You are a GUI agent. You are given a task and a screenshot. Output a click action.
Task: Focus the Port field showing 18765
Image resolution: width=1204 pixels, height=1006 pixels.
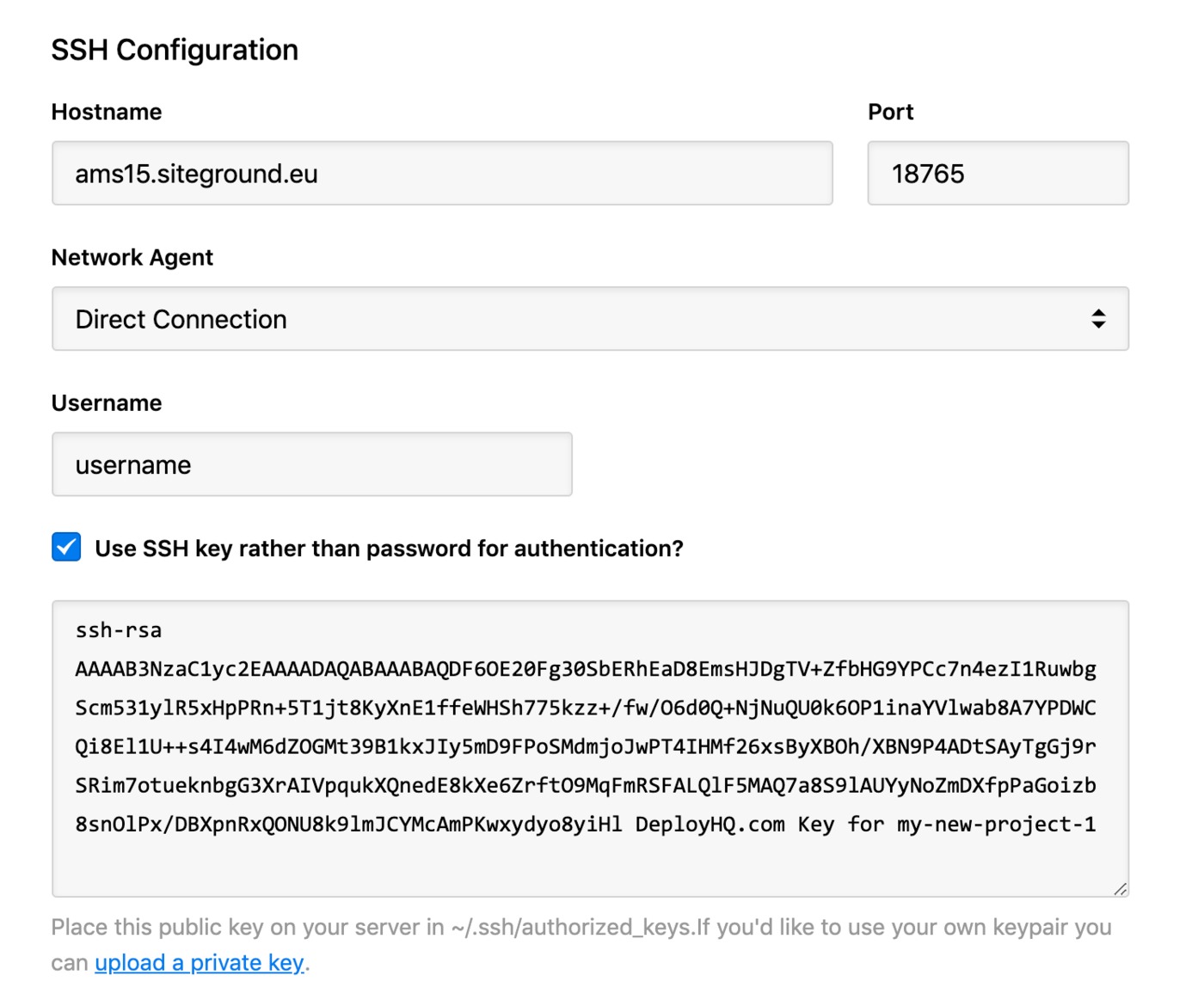[x=997, y=174]
